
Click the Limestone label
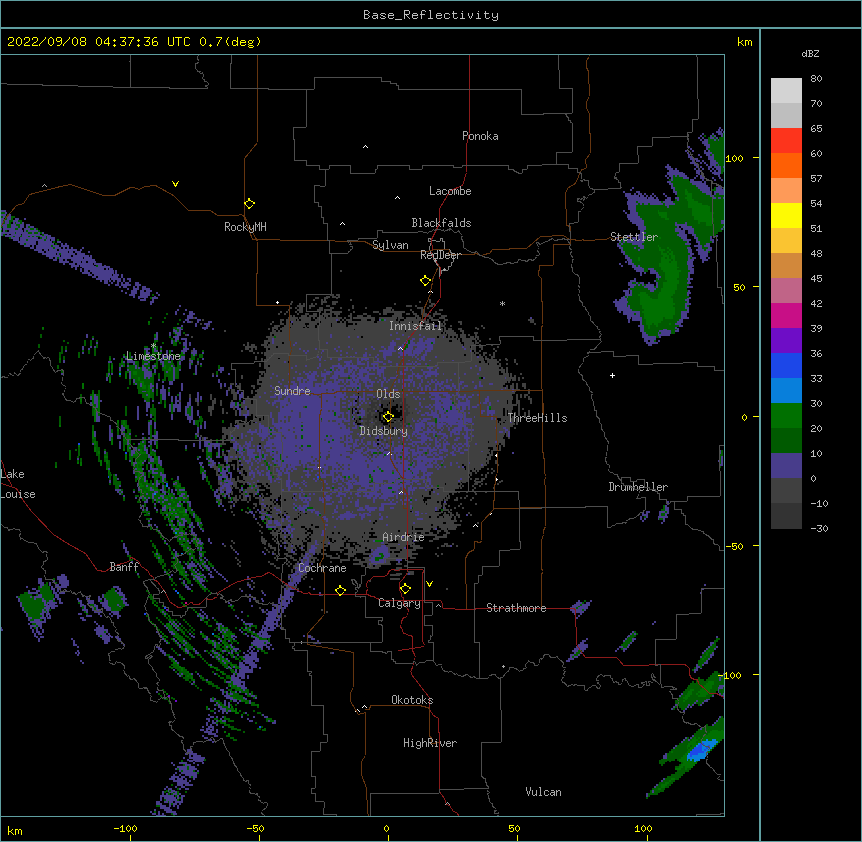[x=153, y=356]
